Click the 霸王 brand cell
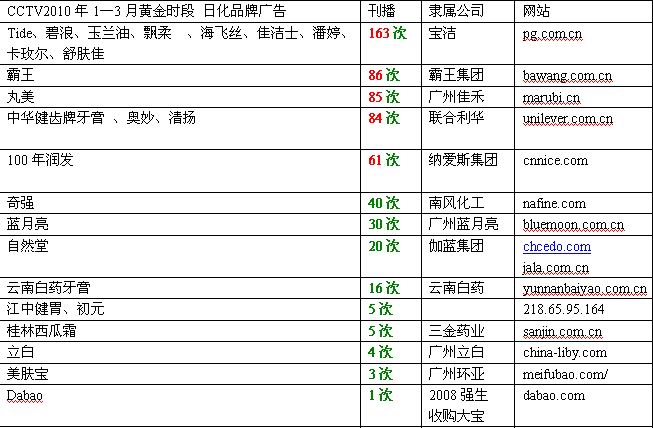This screenshot has width=653, height=428. 20,75
